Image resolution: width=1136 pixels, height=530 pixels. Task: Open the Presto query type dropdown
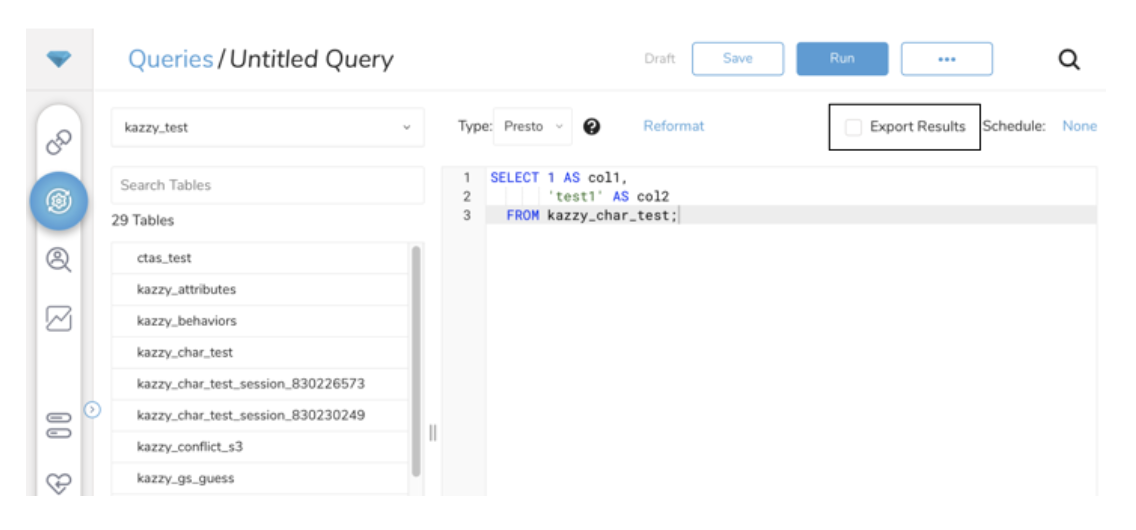pos(533,127)
